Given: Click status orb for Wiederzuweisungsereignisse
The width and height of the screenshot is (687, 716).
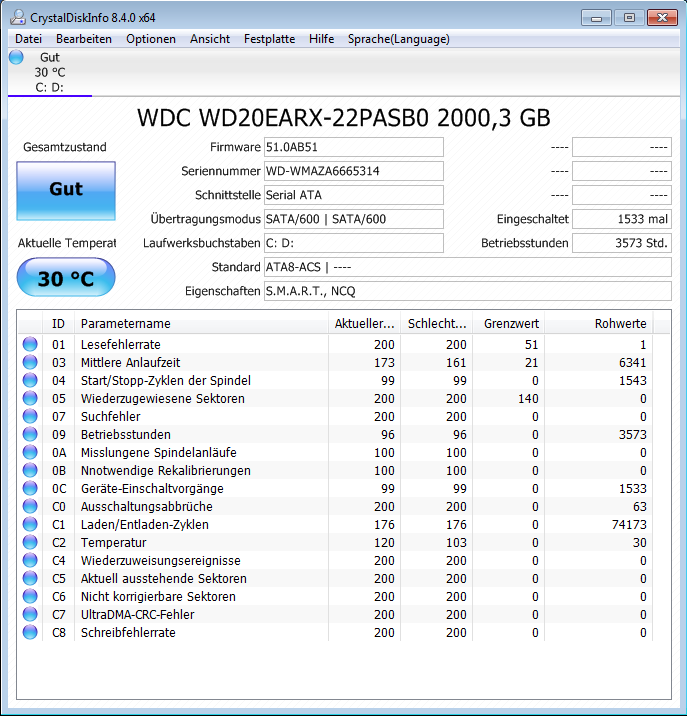Looking at the screenshot, I should coord(30,560).
